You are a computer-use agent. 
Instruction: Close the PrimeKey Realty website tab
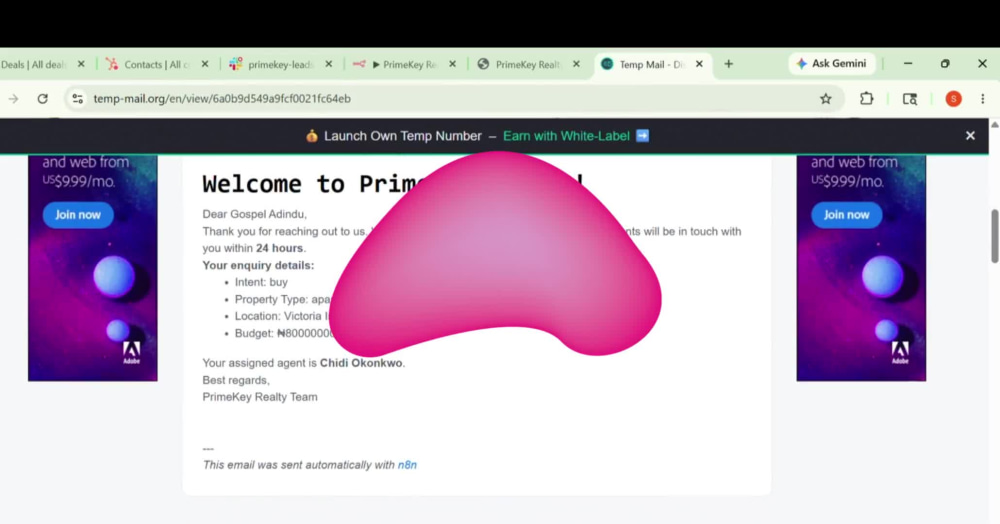[x=576, y=64]
